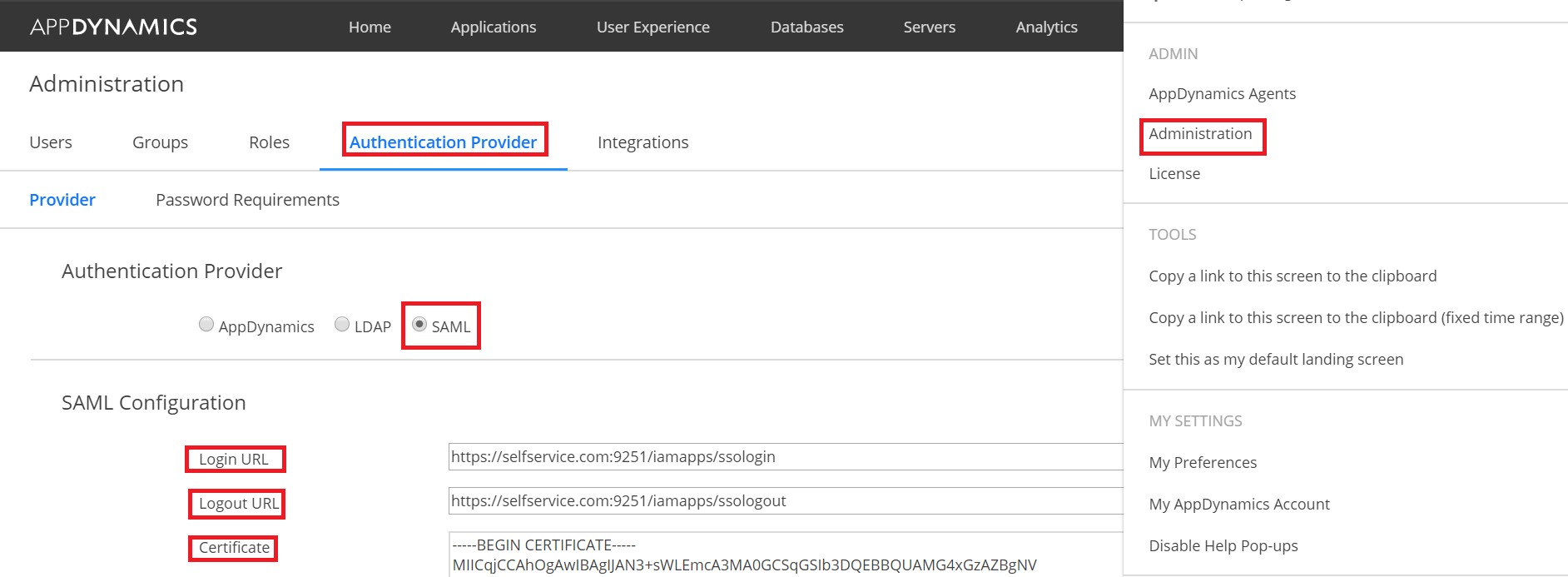
Task: Select the AppDynamics radio button
Action: pyautogui.click(x=206, y=325)
